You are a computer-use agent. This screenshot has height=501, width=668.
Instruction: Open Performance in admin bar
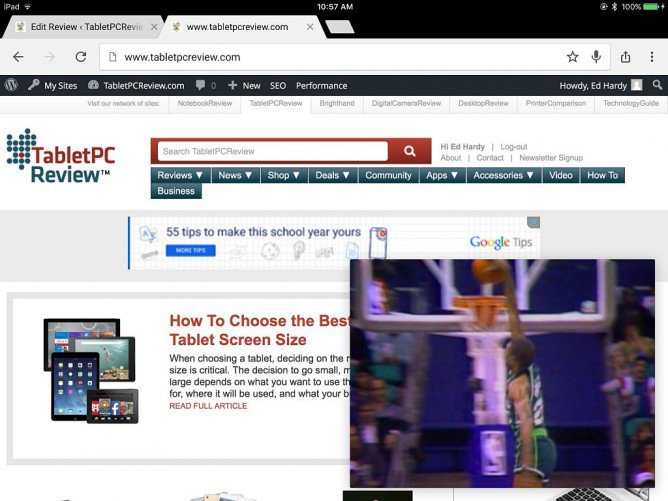click(322, 86)
